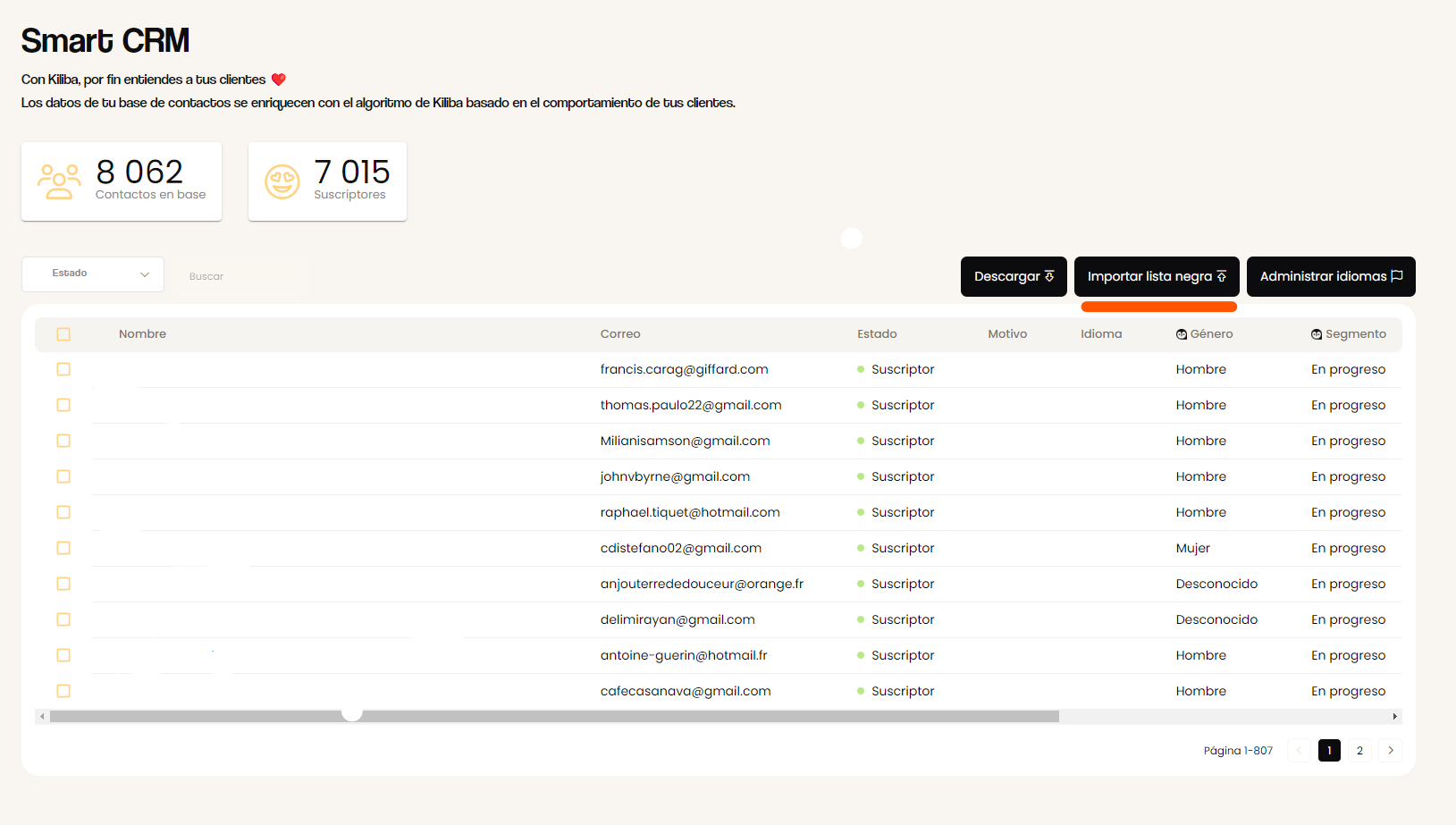1456x825 pixels.
Task: Select page 1 in pagination
Action: pos(1329,750)
